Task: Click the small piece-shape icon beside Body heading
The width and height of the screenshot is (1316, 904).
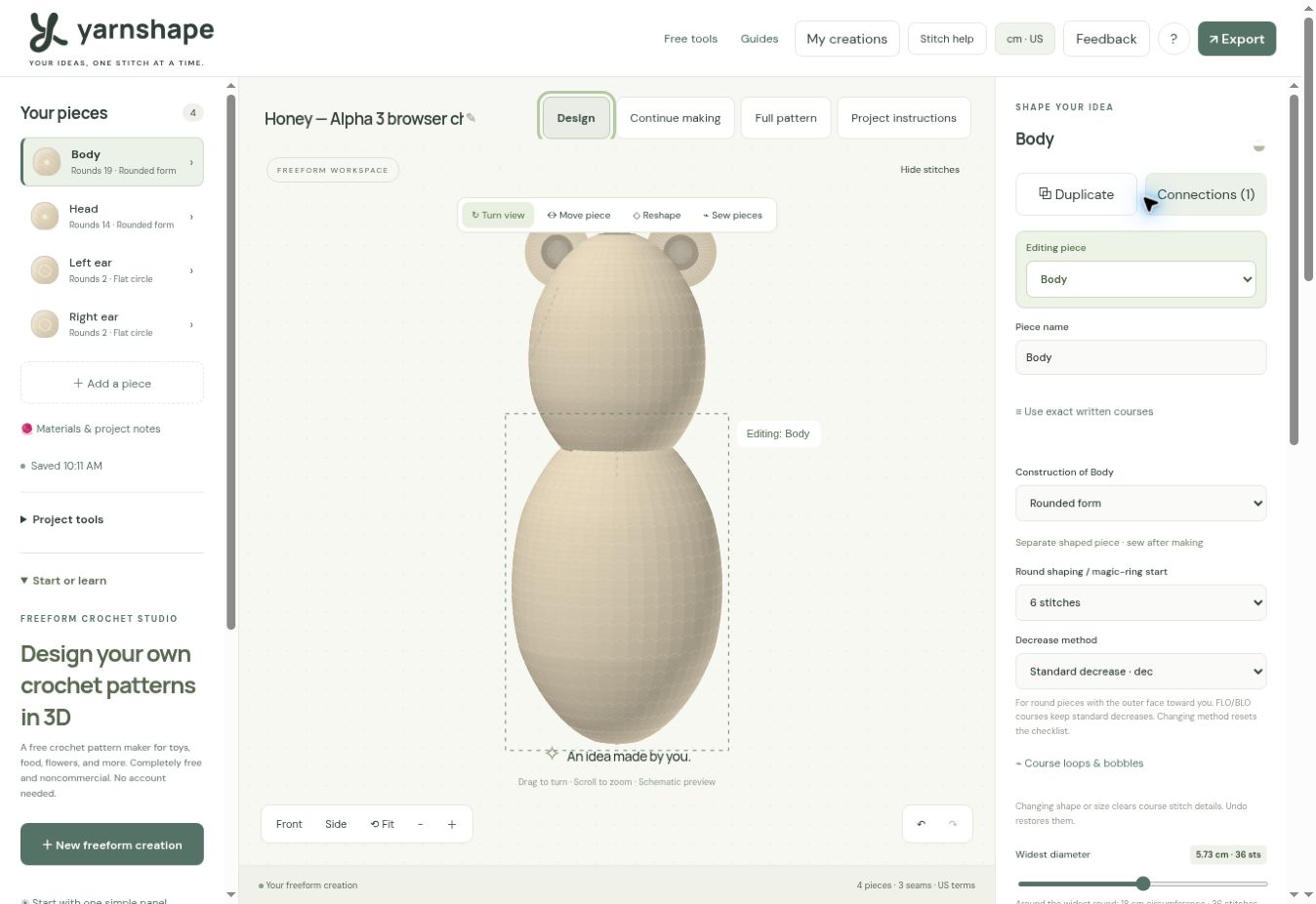Action: coord(1258,146)
